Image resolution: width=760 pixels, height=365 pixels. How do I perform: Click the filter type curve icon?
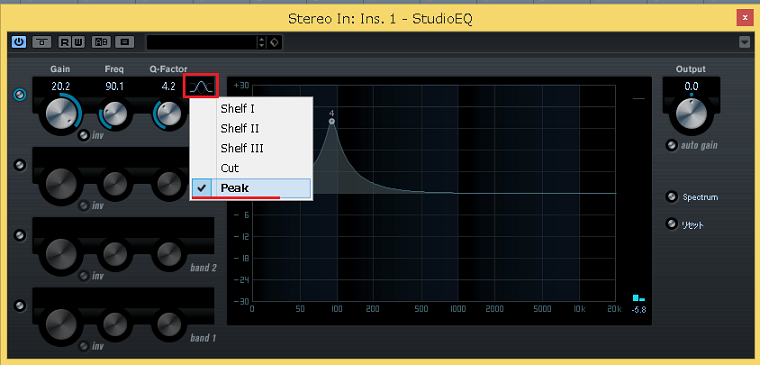coord(201,86)
